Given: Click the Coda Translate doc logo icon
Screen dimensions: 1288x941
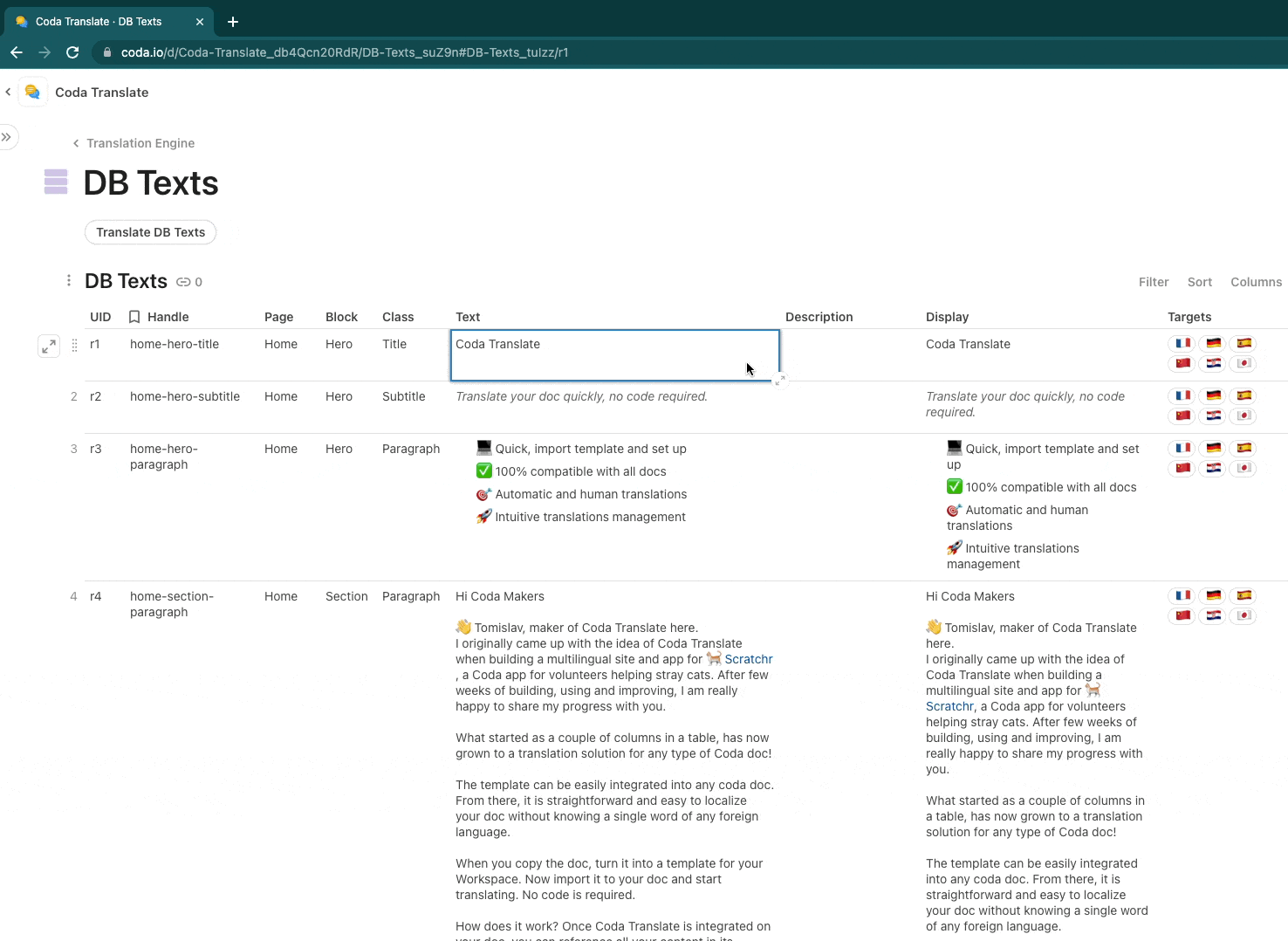Looking at the screenshot, I should (33, 92).
